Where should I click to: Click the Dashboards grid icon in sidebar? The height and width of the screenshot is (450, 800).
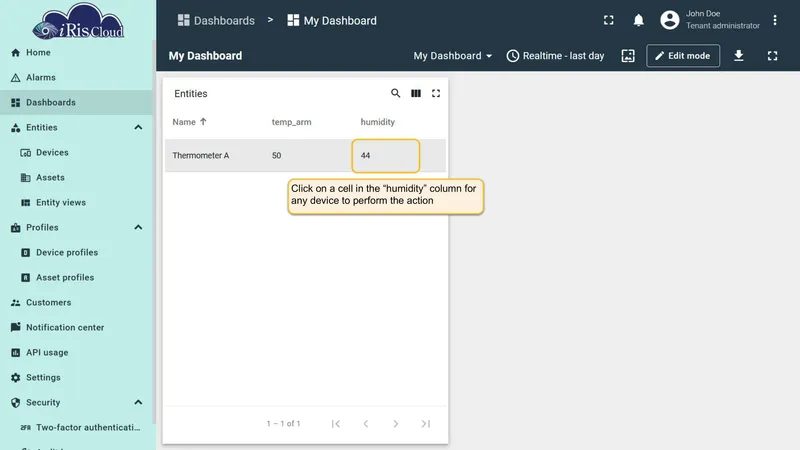pos(15,103)
